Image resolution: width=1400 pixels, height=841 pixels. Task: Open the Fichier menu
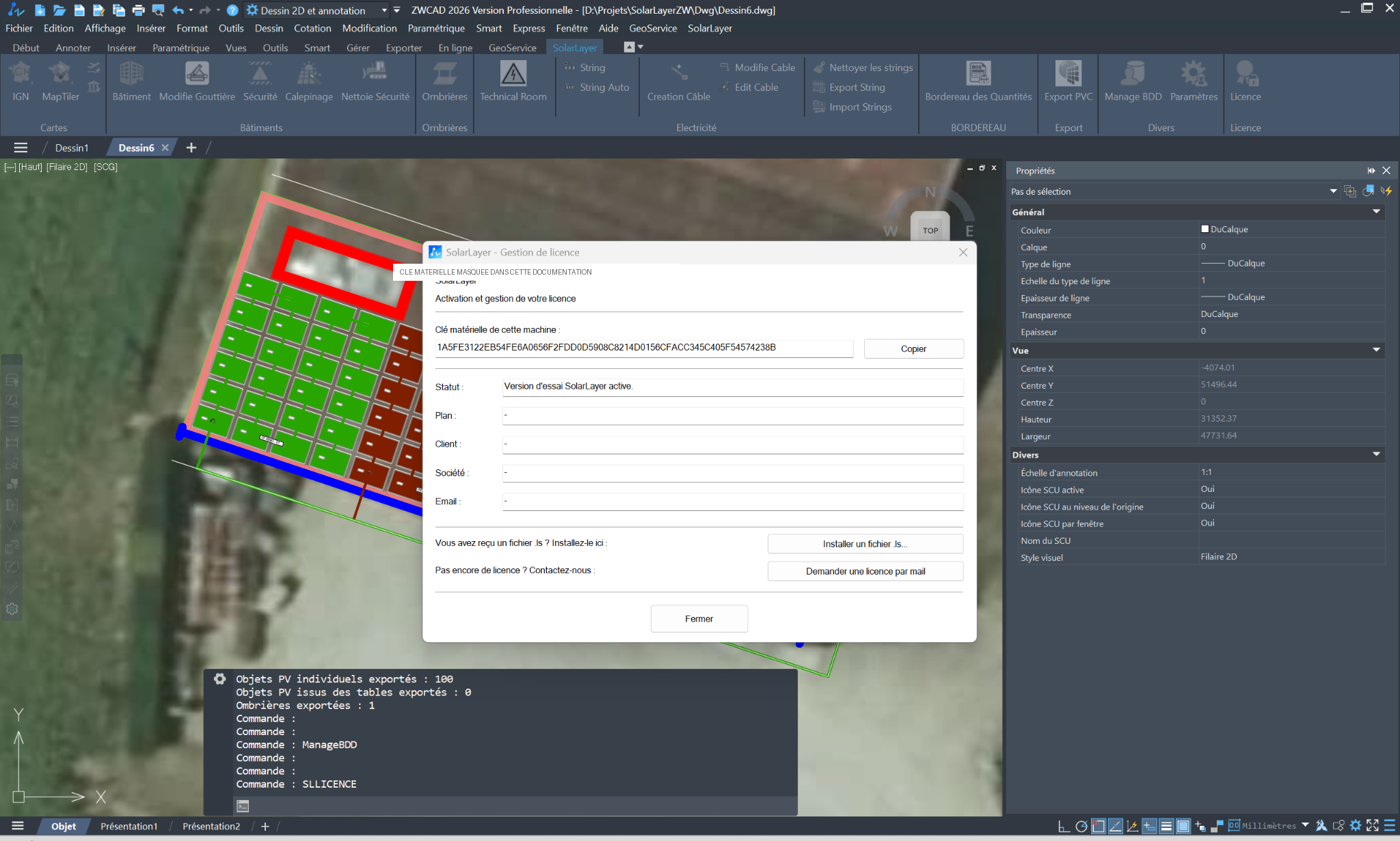[19, 28]
